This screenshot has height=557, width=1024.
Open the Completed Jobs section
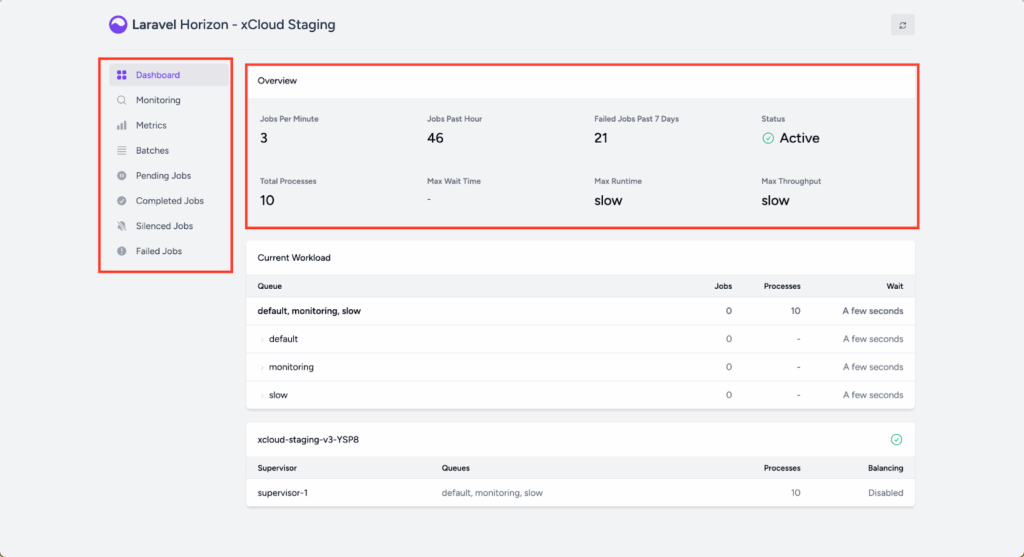(x=169, y=201)
